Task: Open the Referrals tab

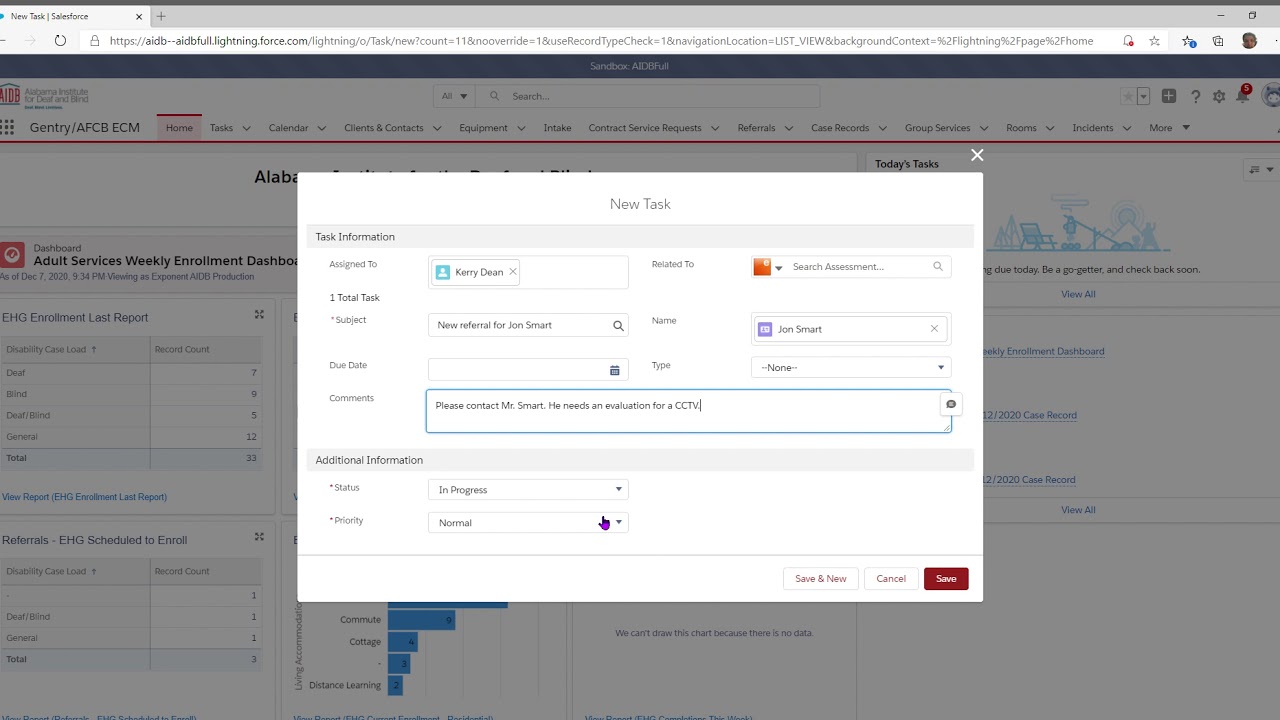Action: click(756, 128)
